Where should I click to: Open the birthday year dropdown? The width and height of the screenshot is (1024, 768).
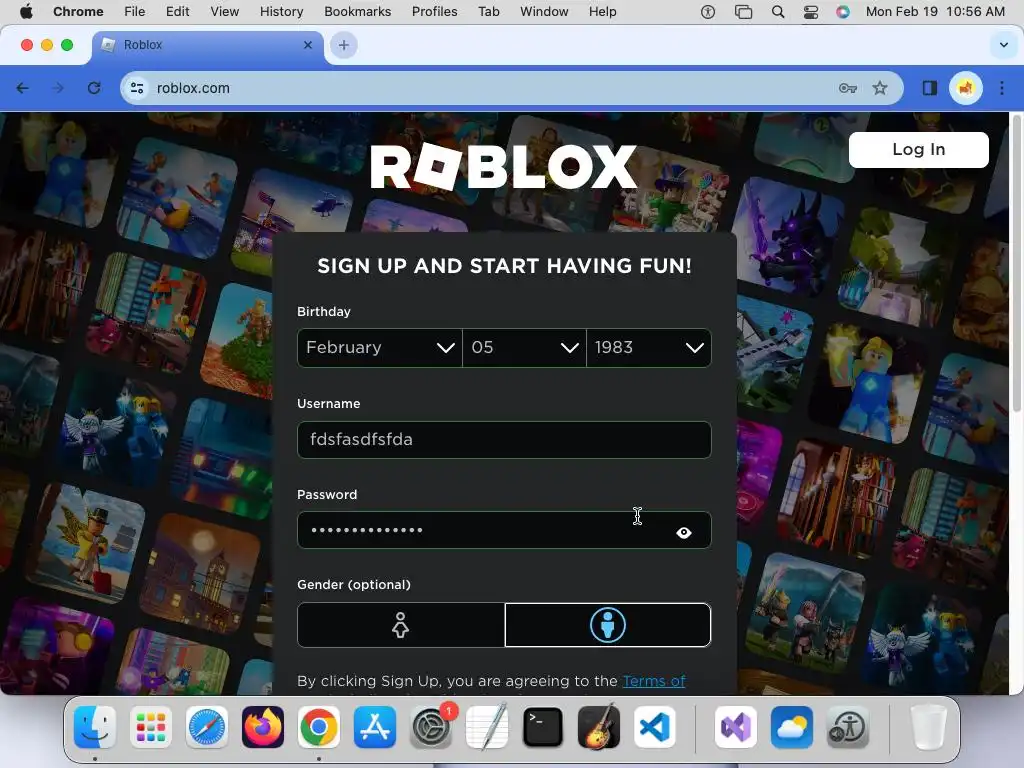648,347
